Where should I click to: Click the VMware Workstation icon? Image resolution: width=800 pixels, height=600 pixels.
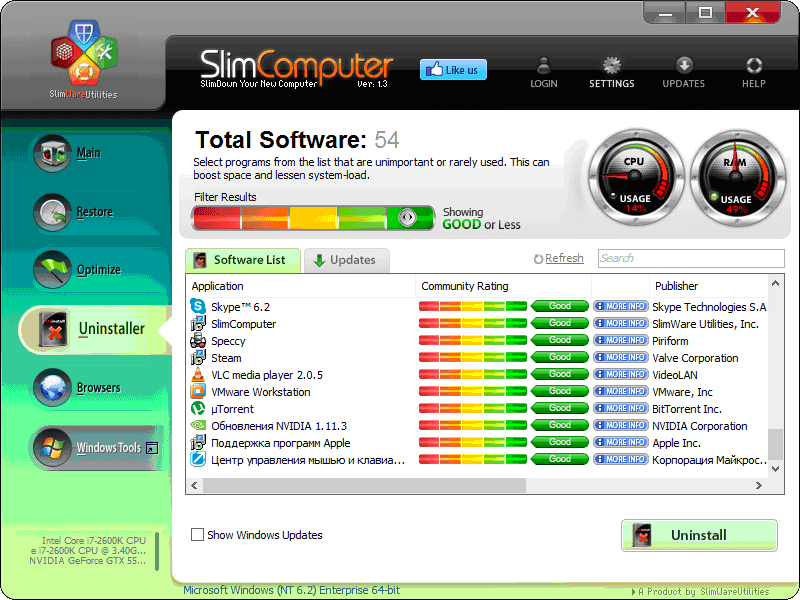(197, 391)
